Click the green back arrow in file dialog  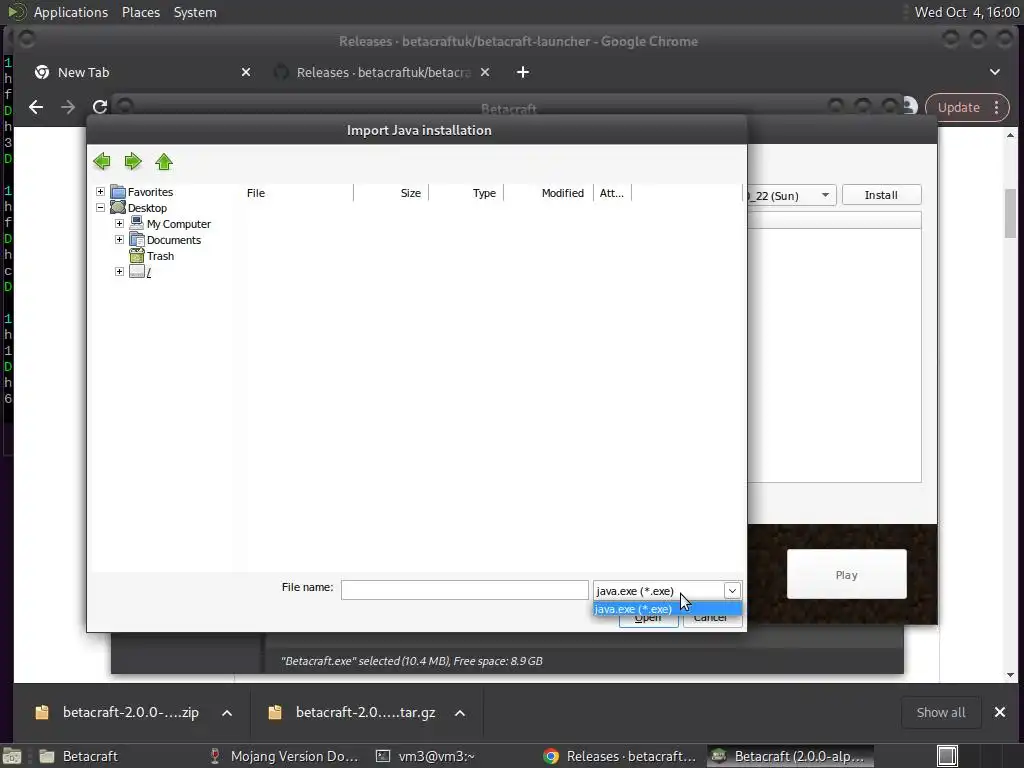coord(102,161)
